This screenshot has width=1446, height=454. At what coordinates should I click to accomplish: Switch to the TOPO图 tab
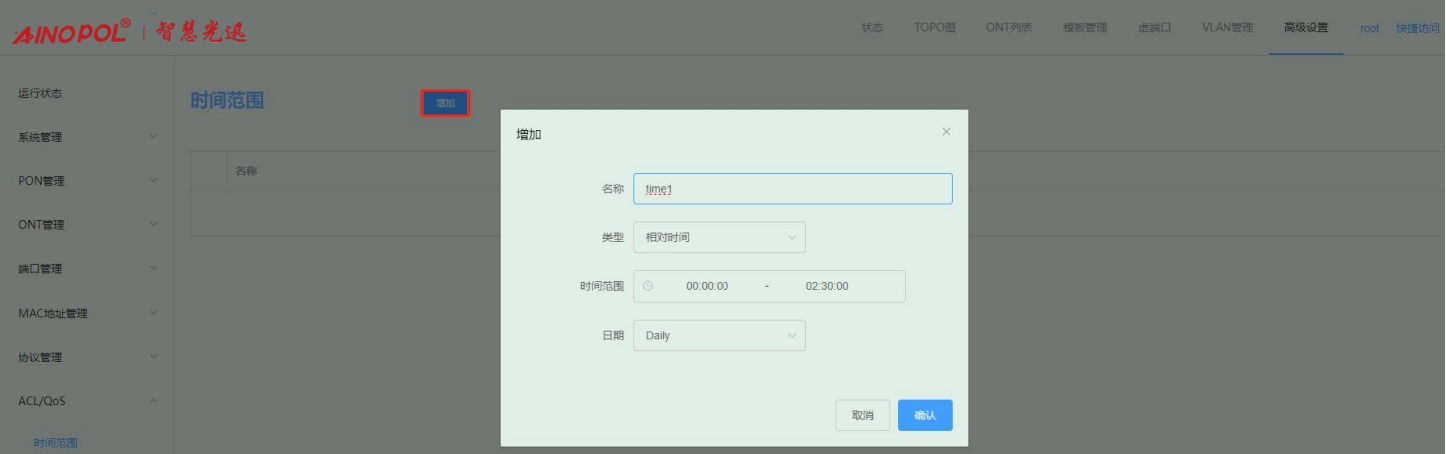point(934,28)
